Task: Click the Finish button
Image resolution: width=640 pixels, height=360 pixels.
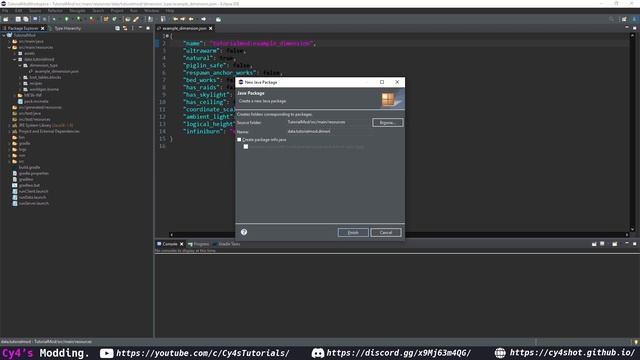Action: (353, 233)
